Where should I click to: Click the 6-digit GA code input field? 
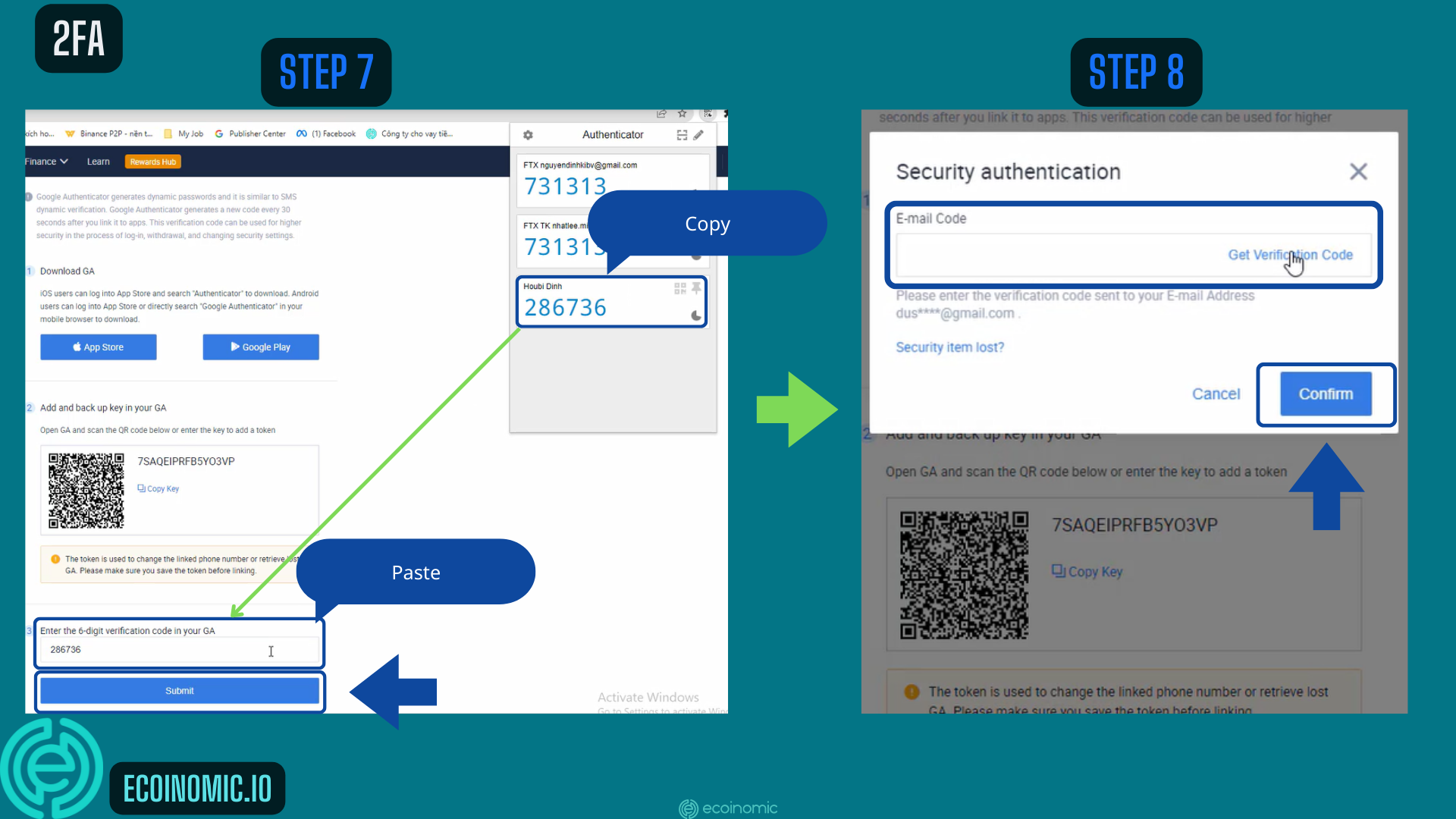point(178,650)
